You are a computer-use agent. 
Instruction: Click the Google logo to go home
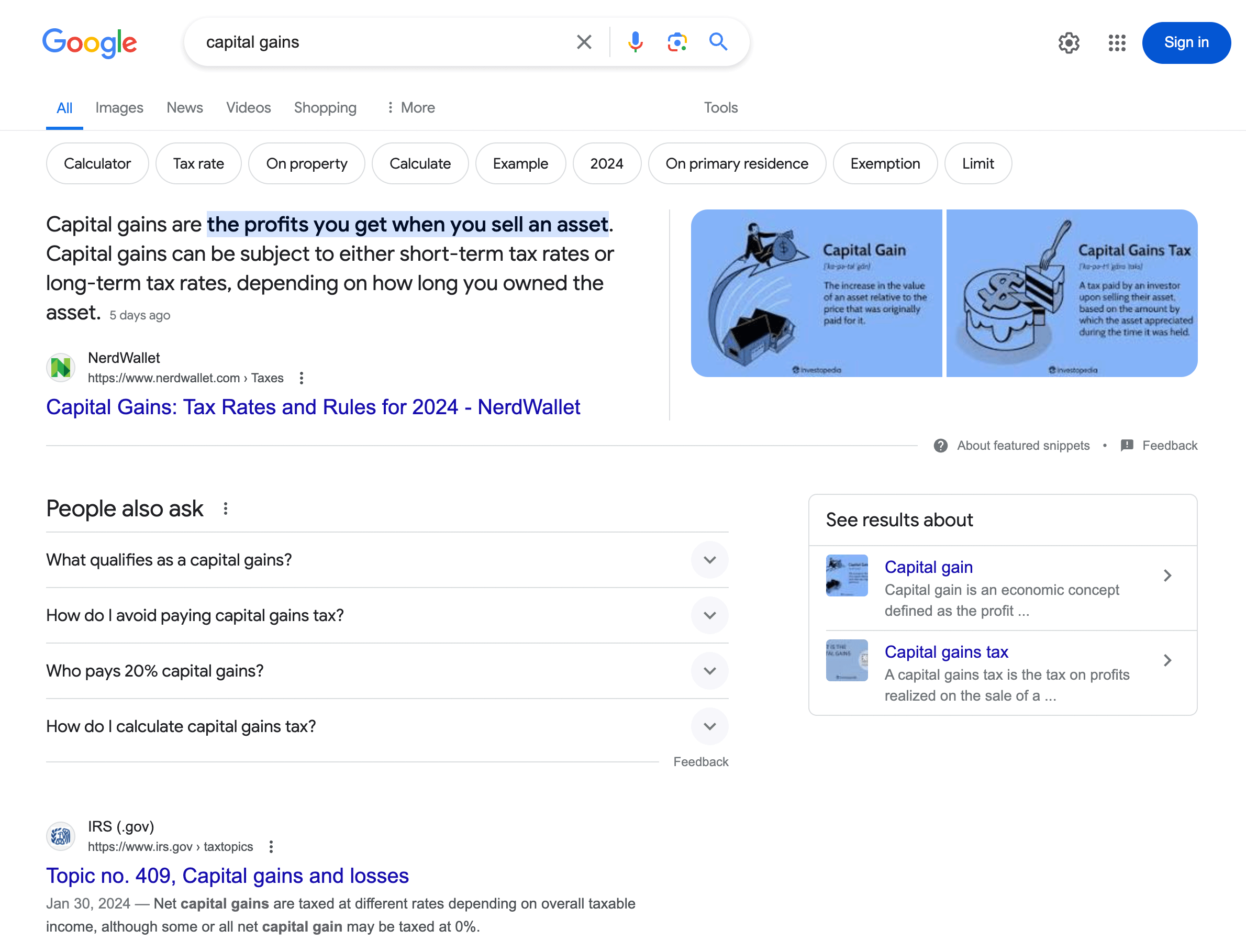90,42
